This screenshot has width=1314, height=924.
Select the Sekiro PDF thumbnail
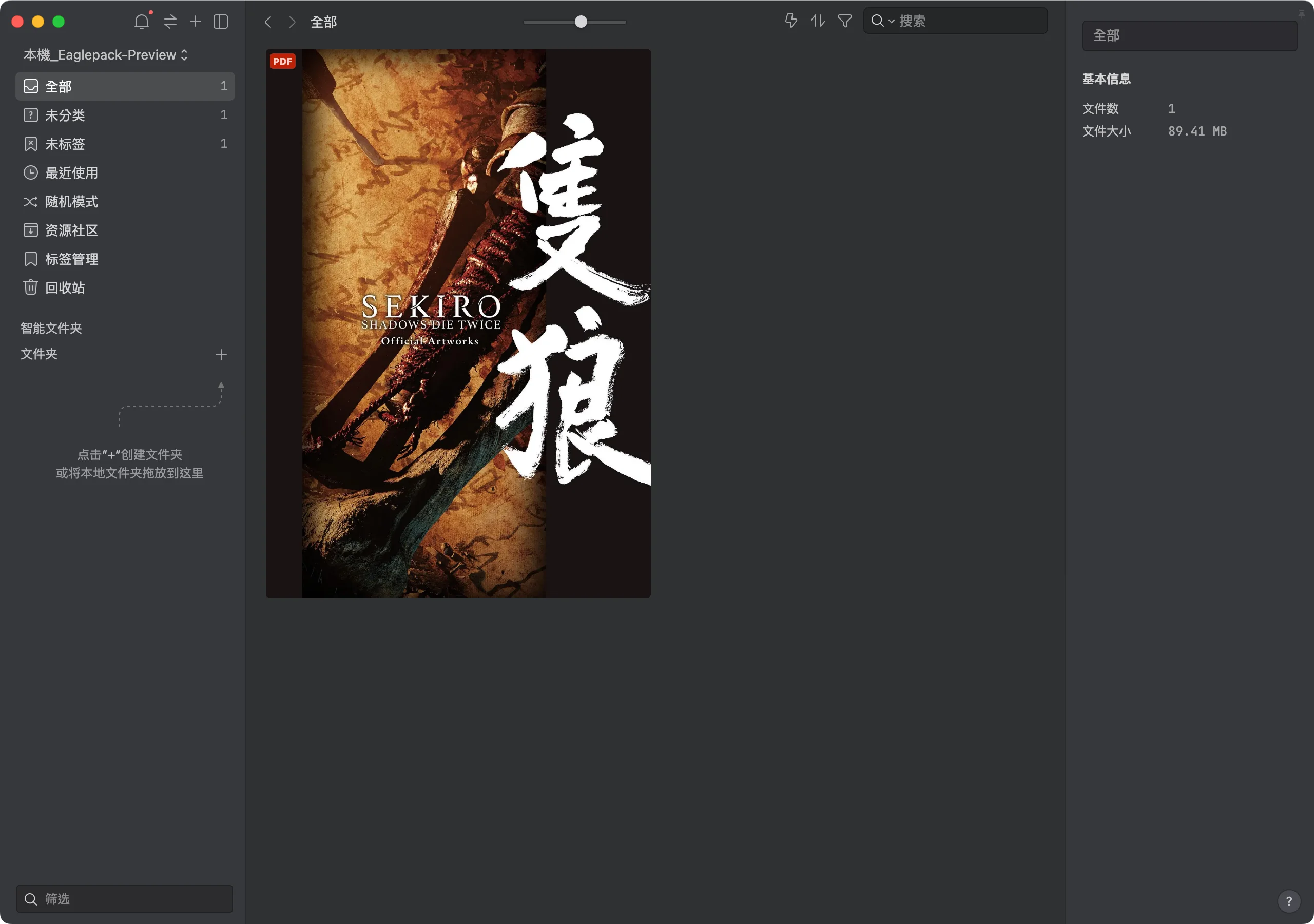tap(458, 323)
